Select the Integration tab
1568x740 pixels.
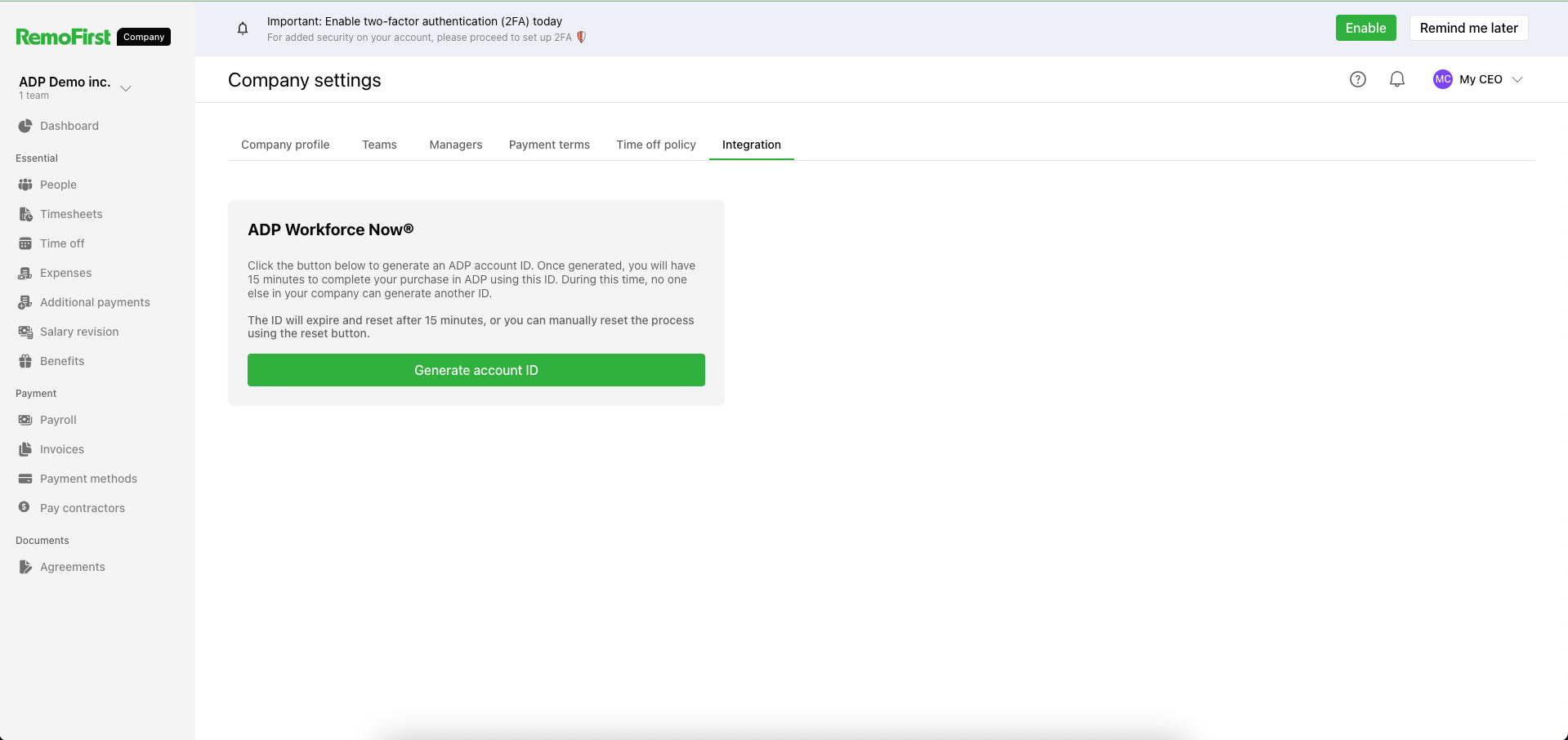(x=752, y=145)
